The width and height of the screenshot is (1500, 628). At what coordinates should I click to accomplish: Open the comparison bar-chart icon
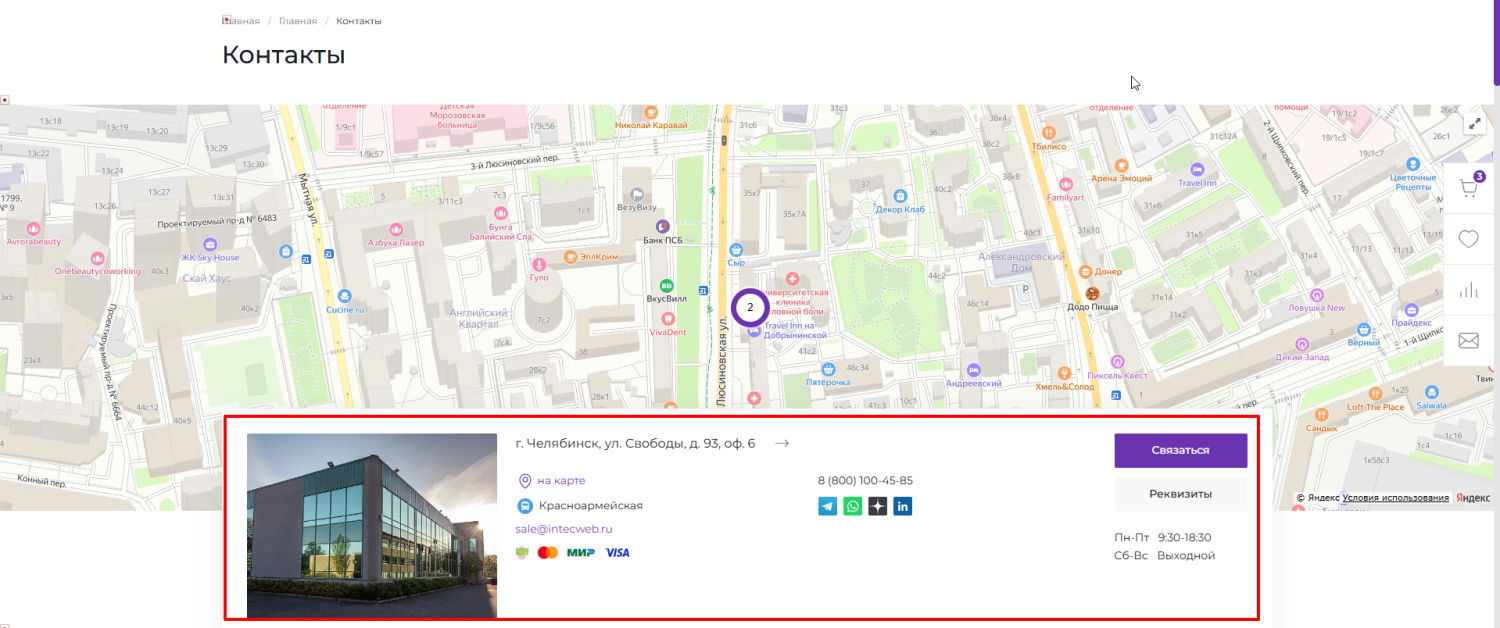(x=1468, y=290)
